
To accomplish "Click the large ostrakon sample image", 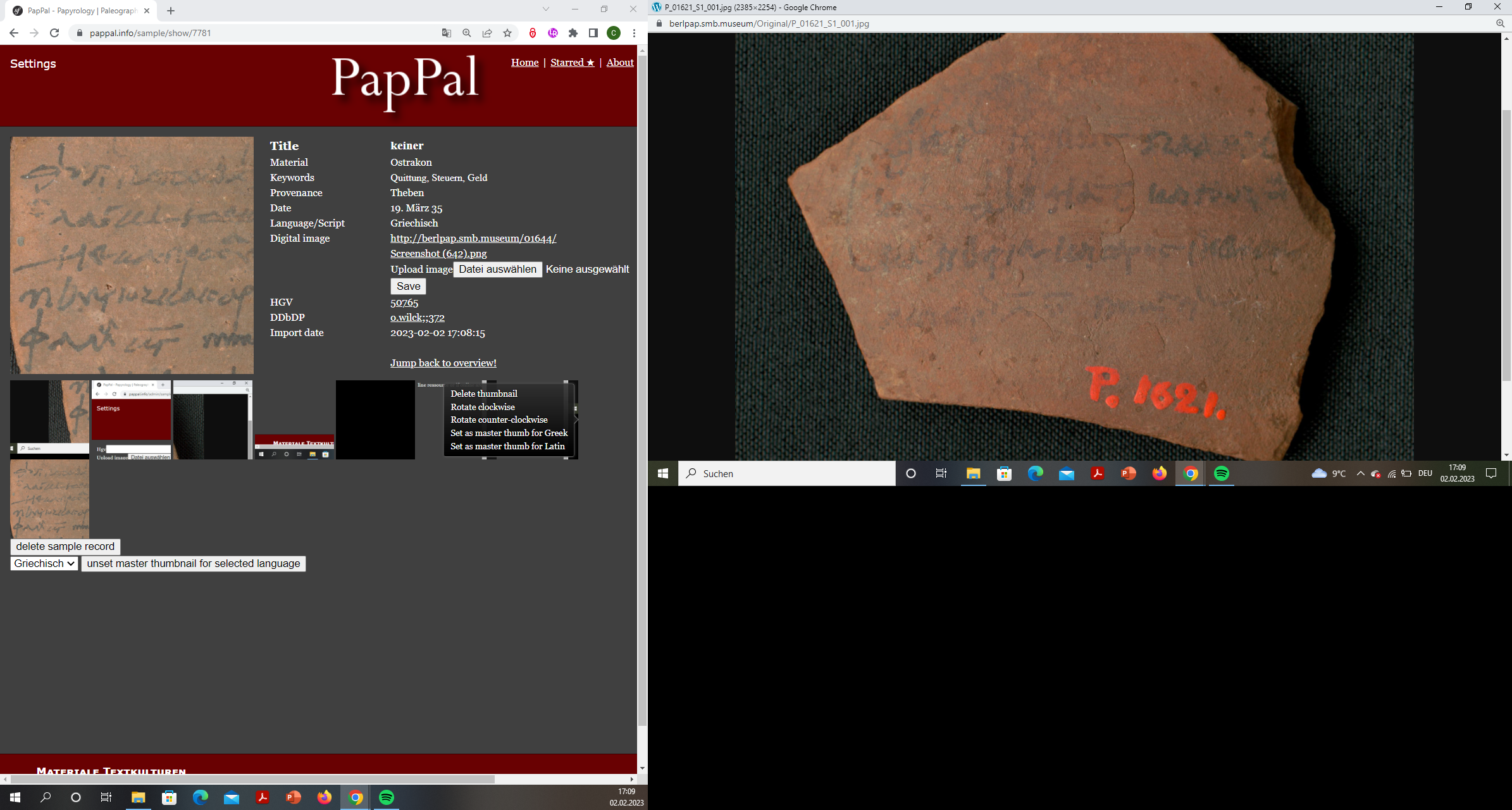I will pos(132,255).
